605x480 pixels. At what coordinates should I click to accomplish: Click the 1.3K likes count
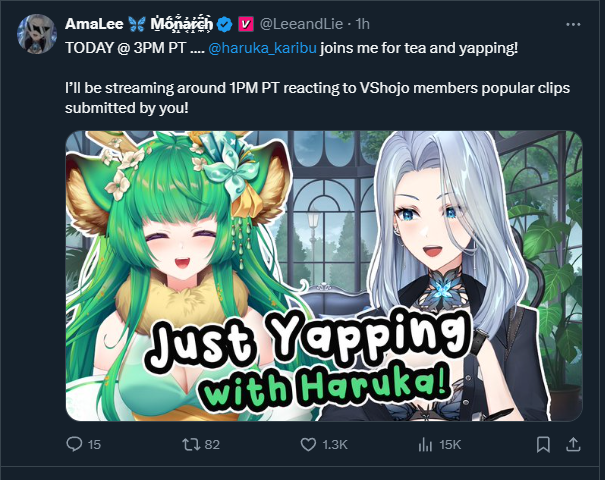click(335, 445)
